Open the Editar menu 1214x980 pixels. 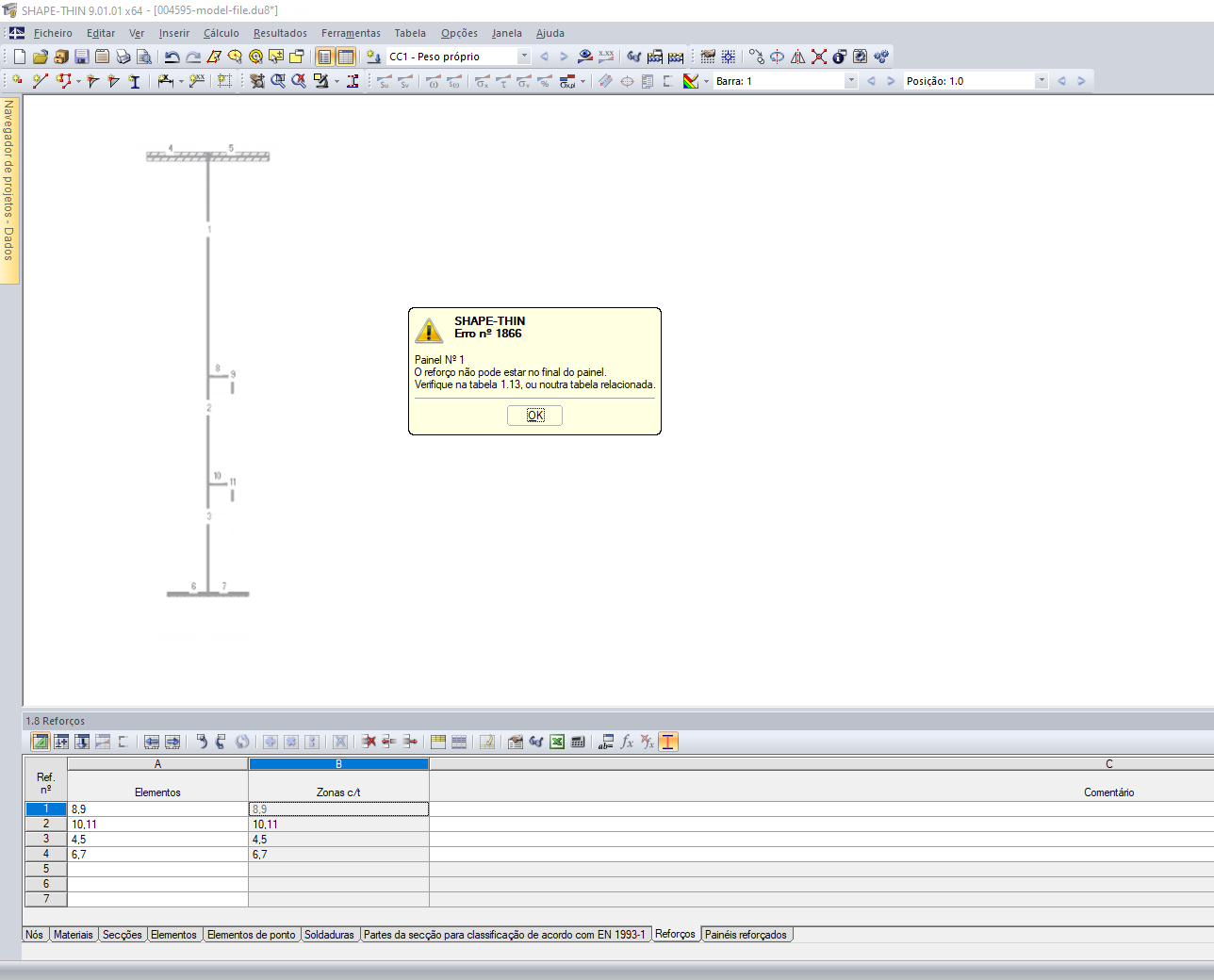[x=101, y=33]
